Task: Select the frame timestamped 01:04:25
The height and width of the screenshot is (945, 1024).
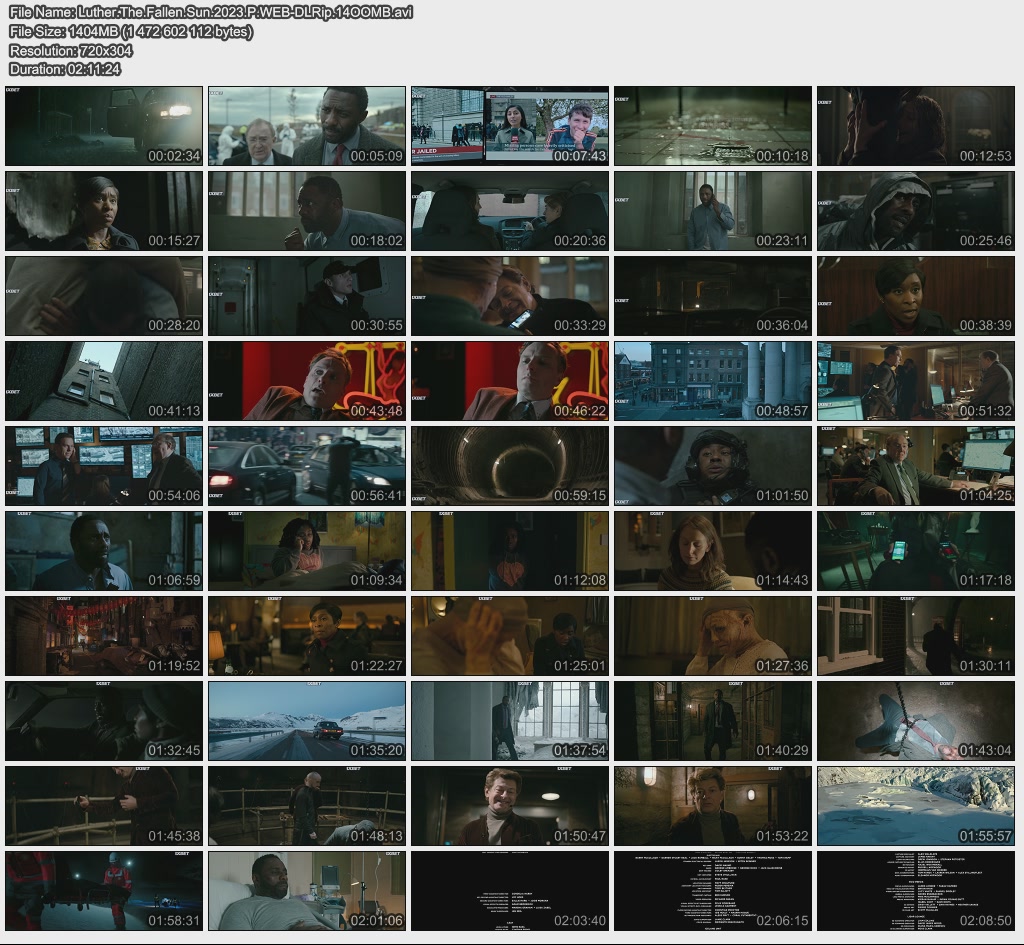Action: pyautogui.click(x=916, y=466)
